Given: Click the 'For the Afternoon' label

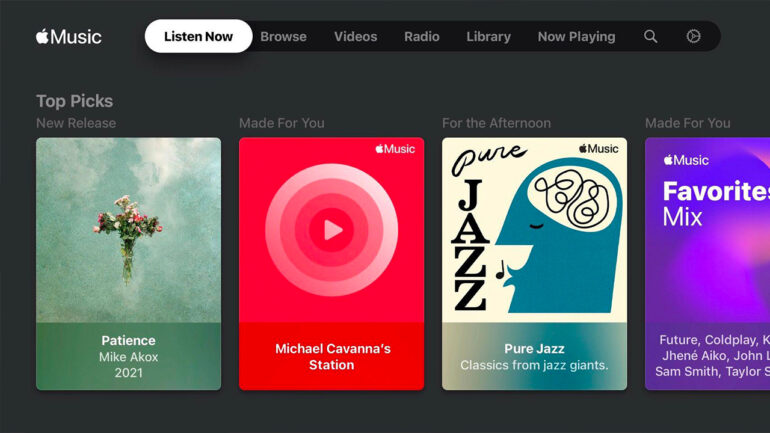Looking at the screenshot, I should click(x=496, y=123).
